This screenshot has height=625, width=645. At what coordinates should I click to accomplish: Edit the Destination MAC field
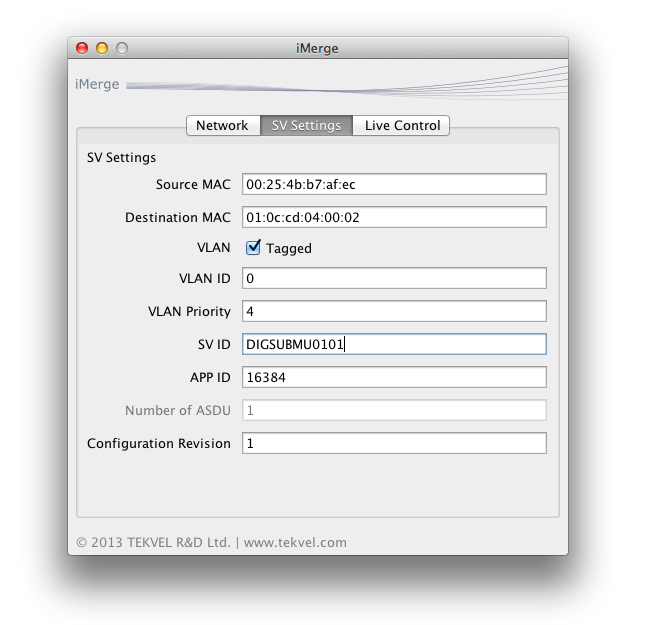[x=394, y=217]
